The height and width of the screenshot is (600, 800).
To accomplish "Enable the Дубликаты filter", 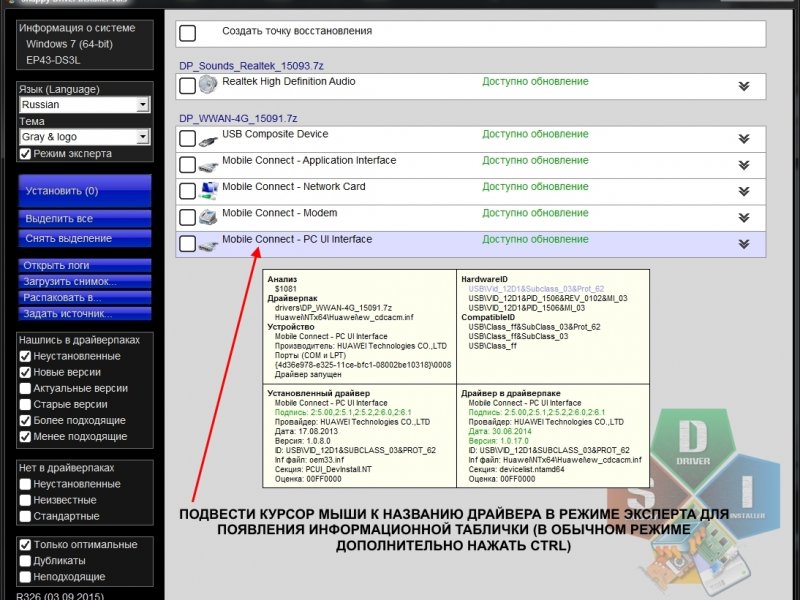I will tap(25, 561).
